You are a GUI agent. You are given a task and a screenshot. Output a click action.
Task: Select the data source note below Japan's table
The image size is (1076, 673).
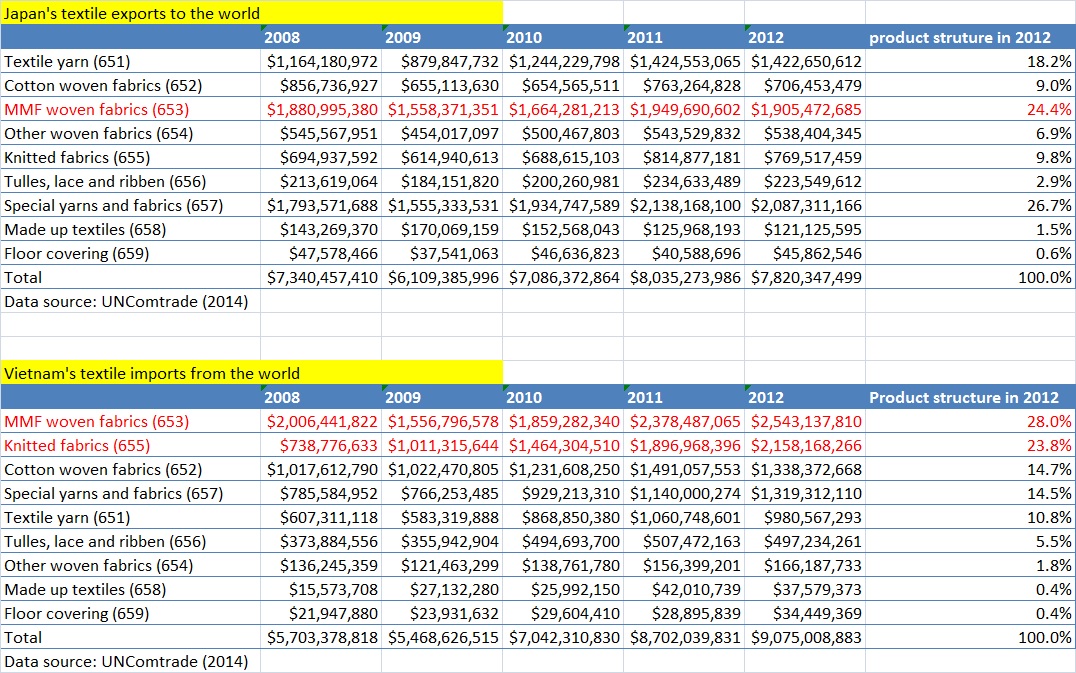pyautogui.click(x=126, y=301)
